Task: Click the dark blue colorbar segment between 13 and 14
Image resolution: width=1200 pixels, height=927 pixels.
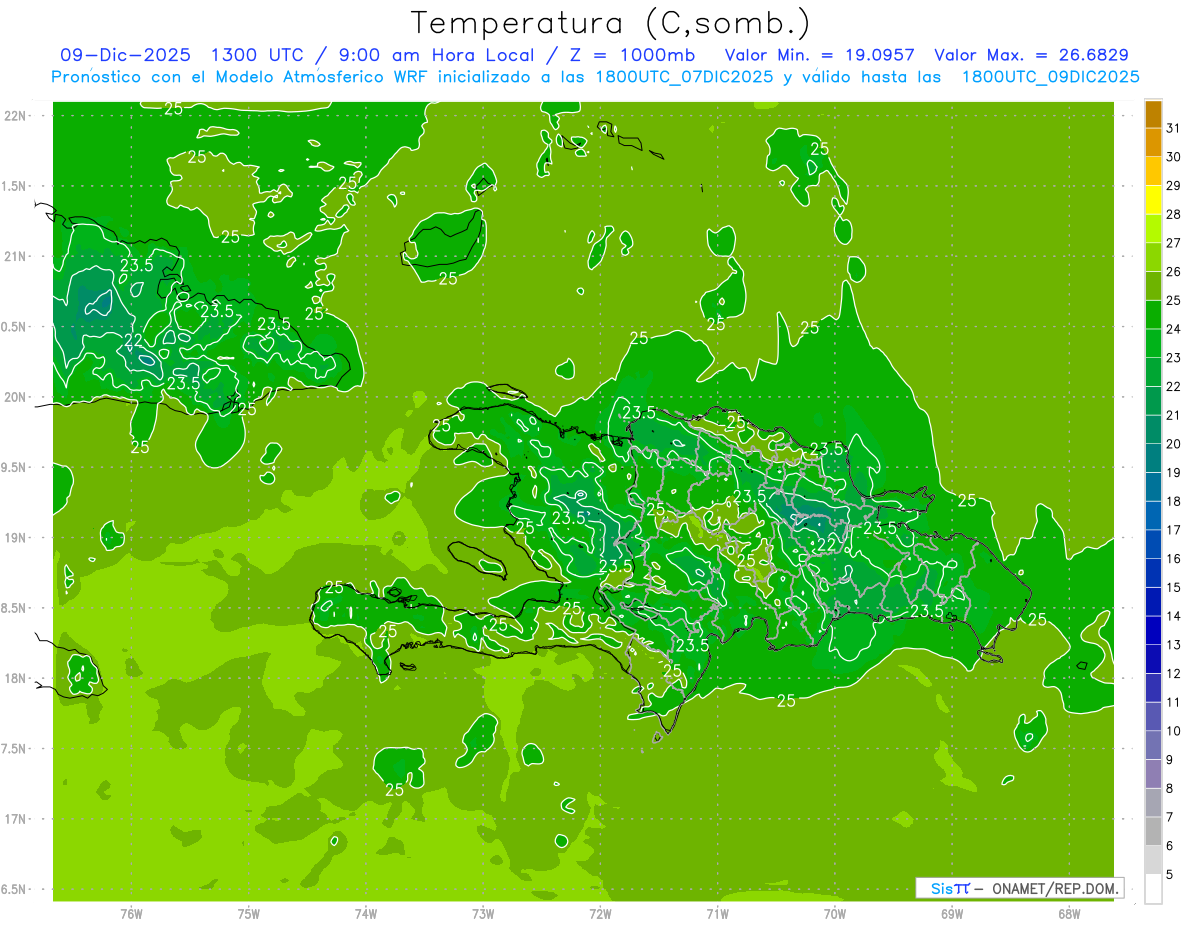Action: pos(1153,630)
